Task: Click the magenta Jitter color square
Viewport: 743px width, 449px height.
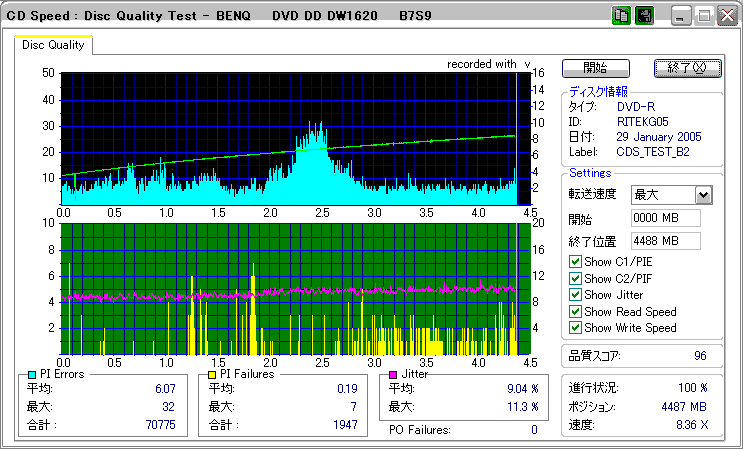Action: point(394,374)
